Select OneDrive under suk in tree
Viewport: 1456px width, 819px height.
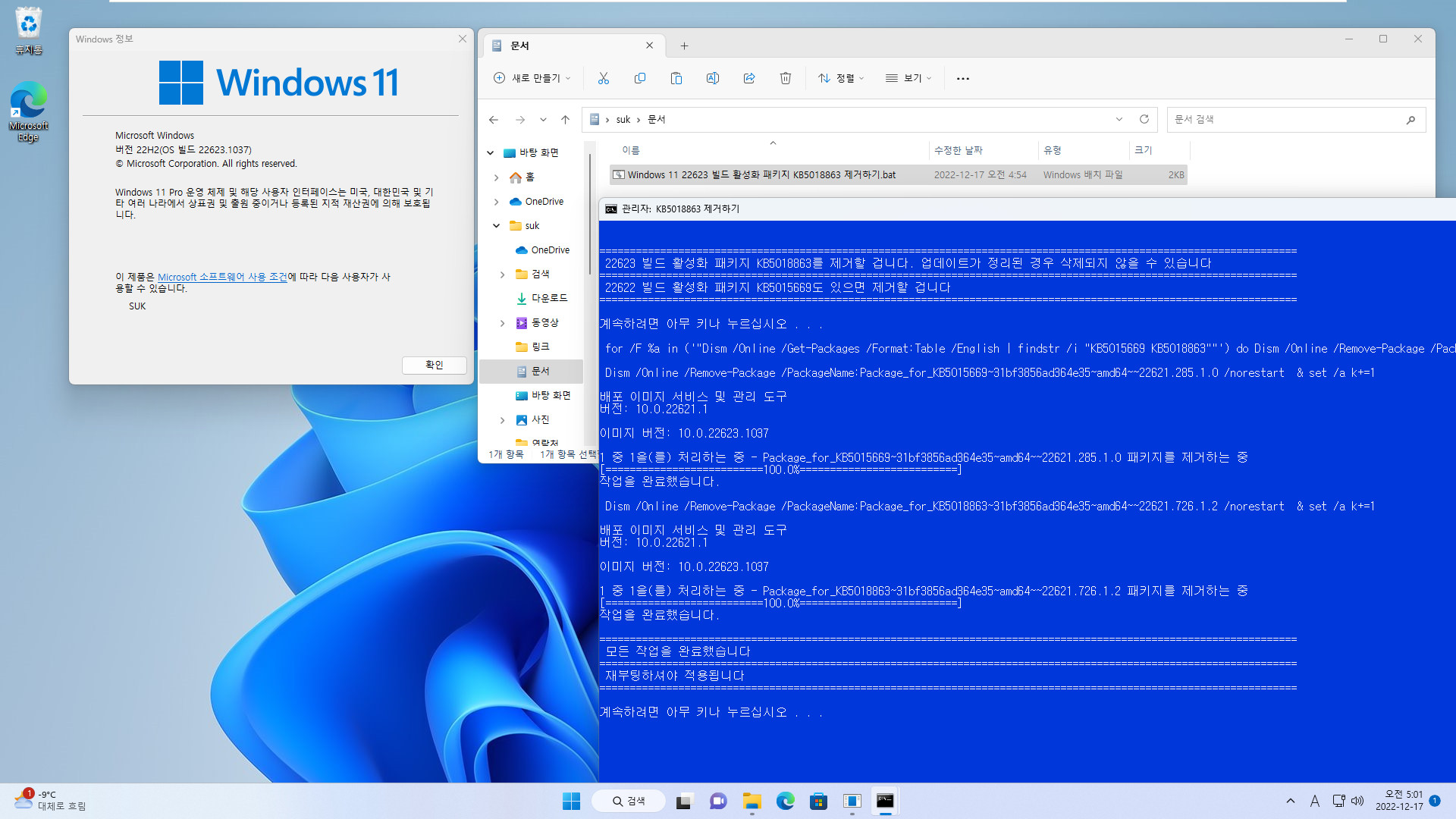pyautogui.click(x=543, y=250)
